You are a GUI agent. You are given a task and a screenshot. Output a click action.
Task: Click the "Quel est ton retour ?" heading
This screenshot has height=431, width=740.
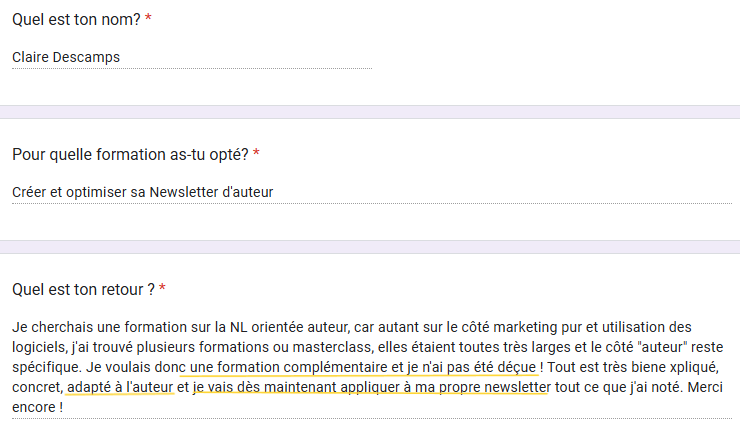83,290
